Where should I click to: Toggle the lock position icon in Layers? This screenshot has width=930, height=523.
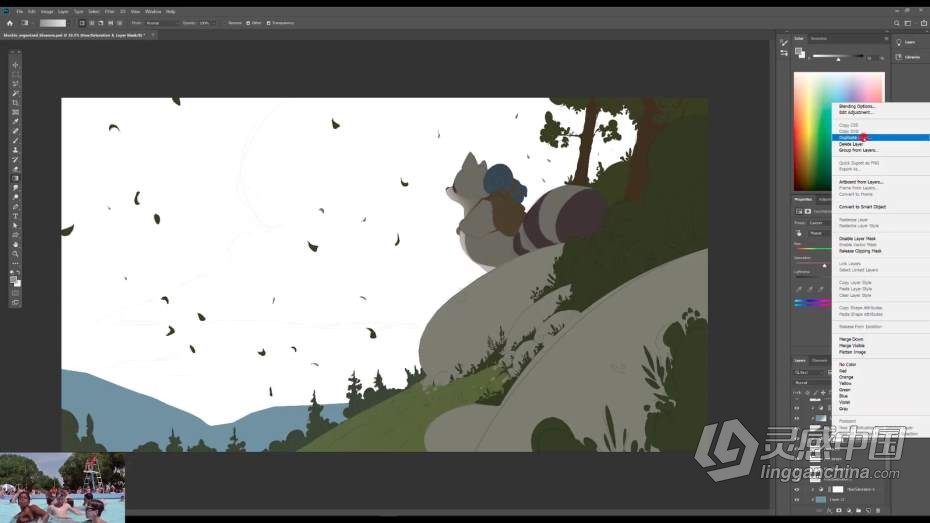(x=823, y=393)
